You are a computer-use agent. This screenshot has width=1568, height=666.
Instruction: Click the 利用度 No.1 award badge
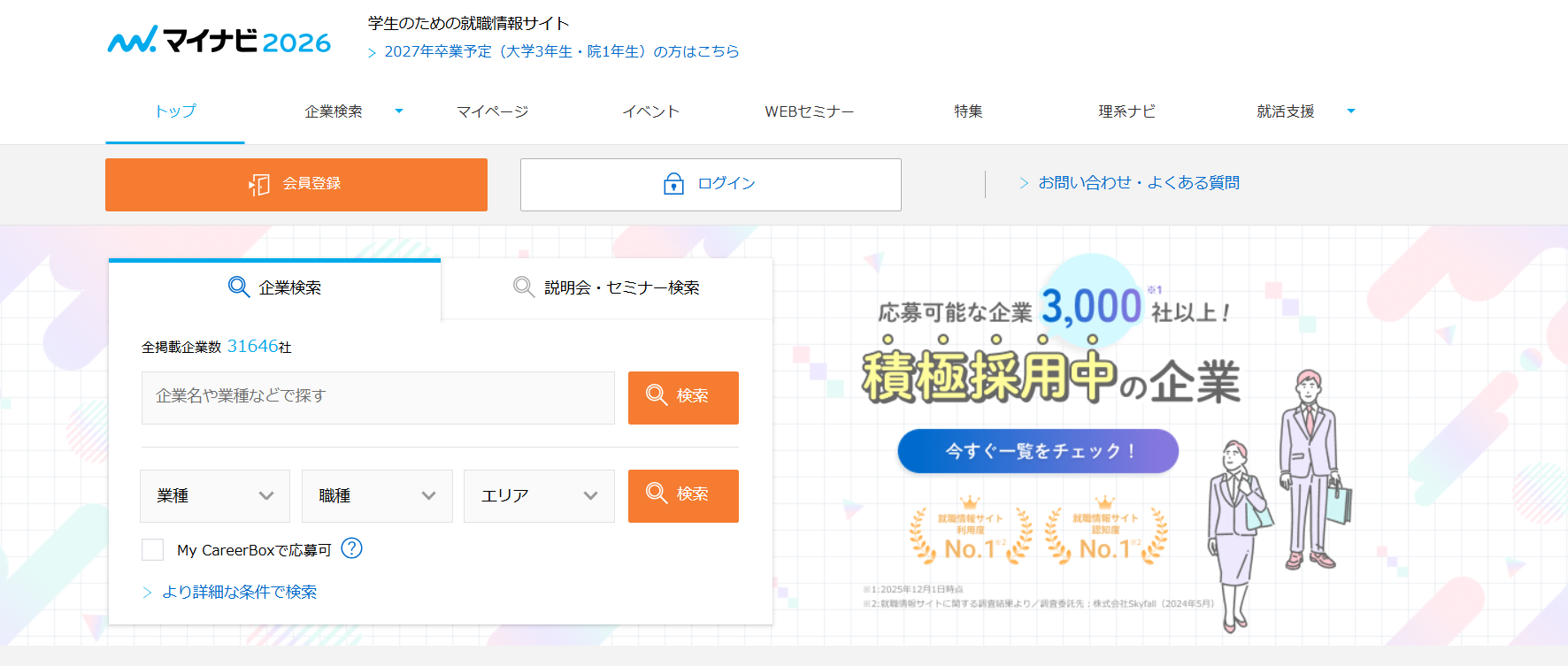coord(971,532)
